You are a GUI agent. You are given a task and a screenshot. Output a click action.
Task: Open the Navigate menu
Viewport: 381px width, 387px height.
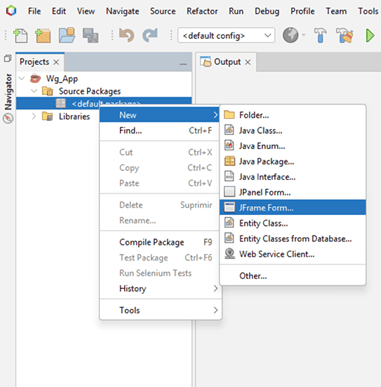coord(122,11)
